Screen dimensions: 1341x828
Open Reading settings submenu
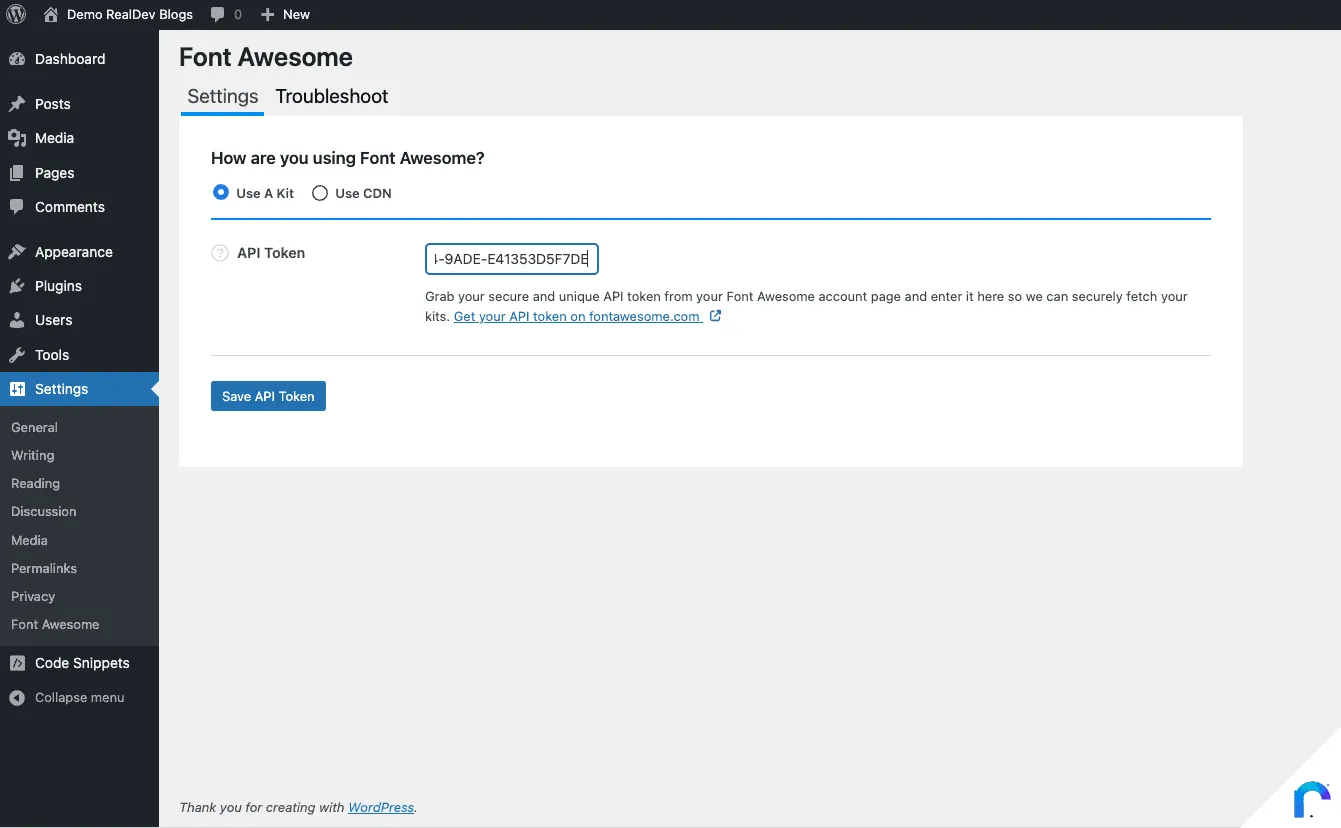[x=35, y=483]
